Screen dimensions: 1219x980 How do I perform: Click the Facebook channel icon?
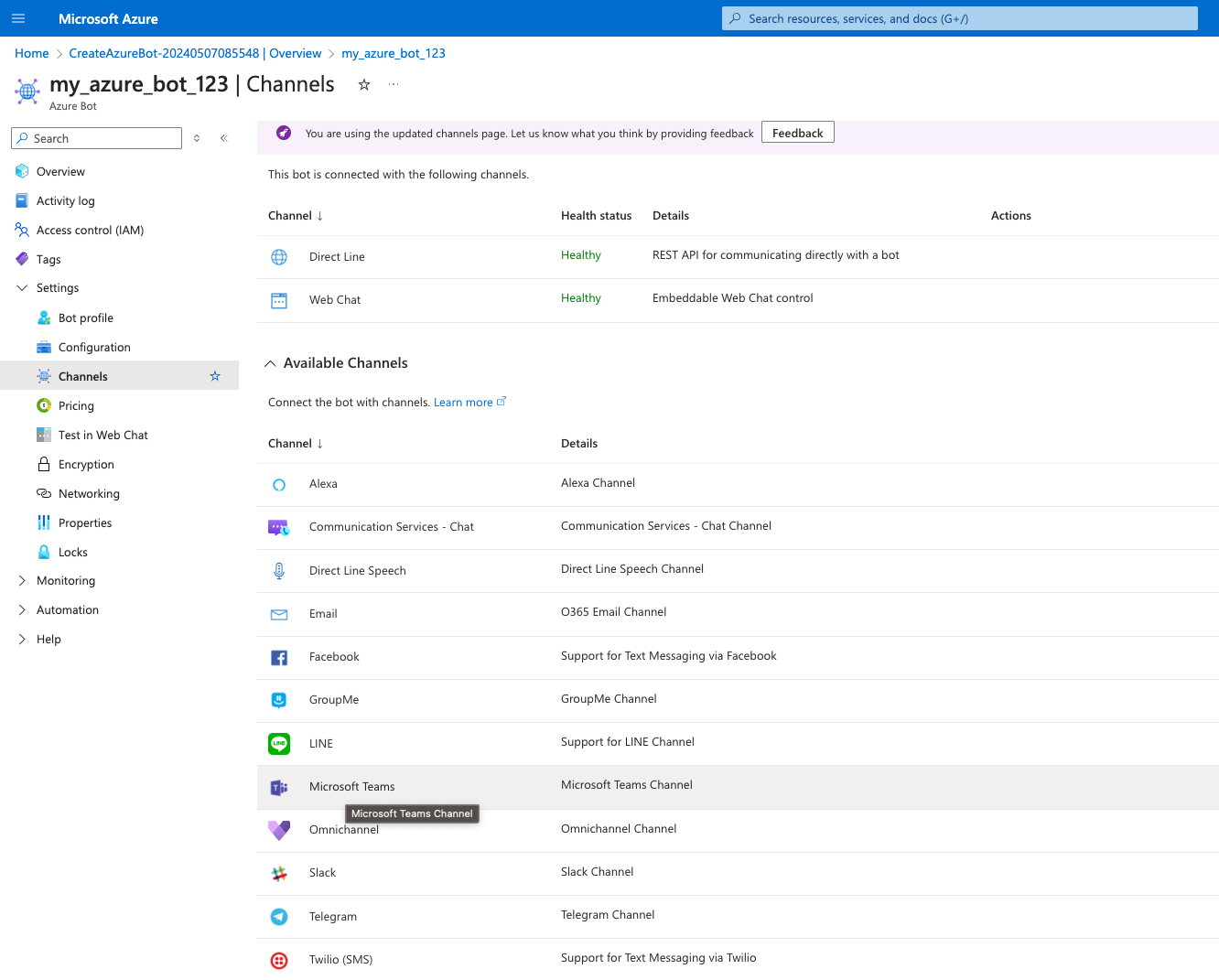click(279, 657)
